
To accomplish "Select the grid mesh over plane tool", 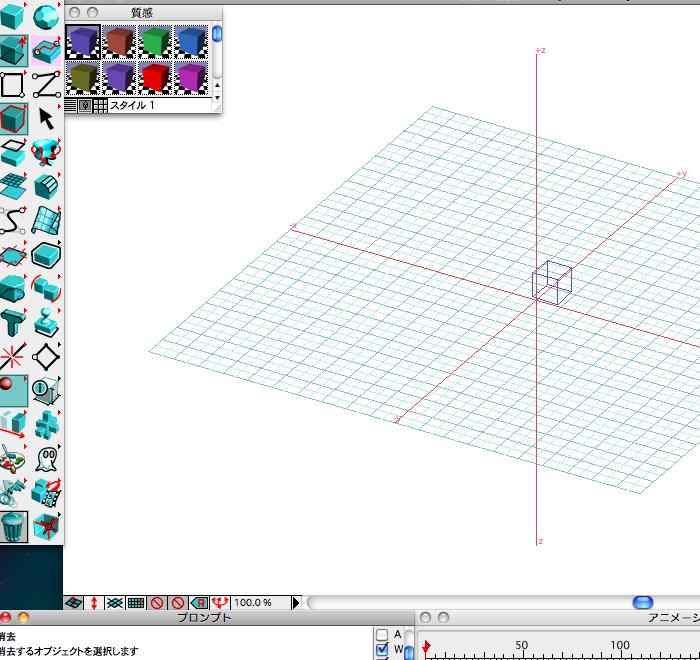I will point(13,186).
